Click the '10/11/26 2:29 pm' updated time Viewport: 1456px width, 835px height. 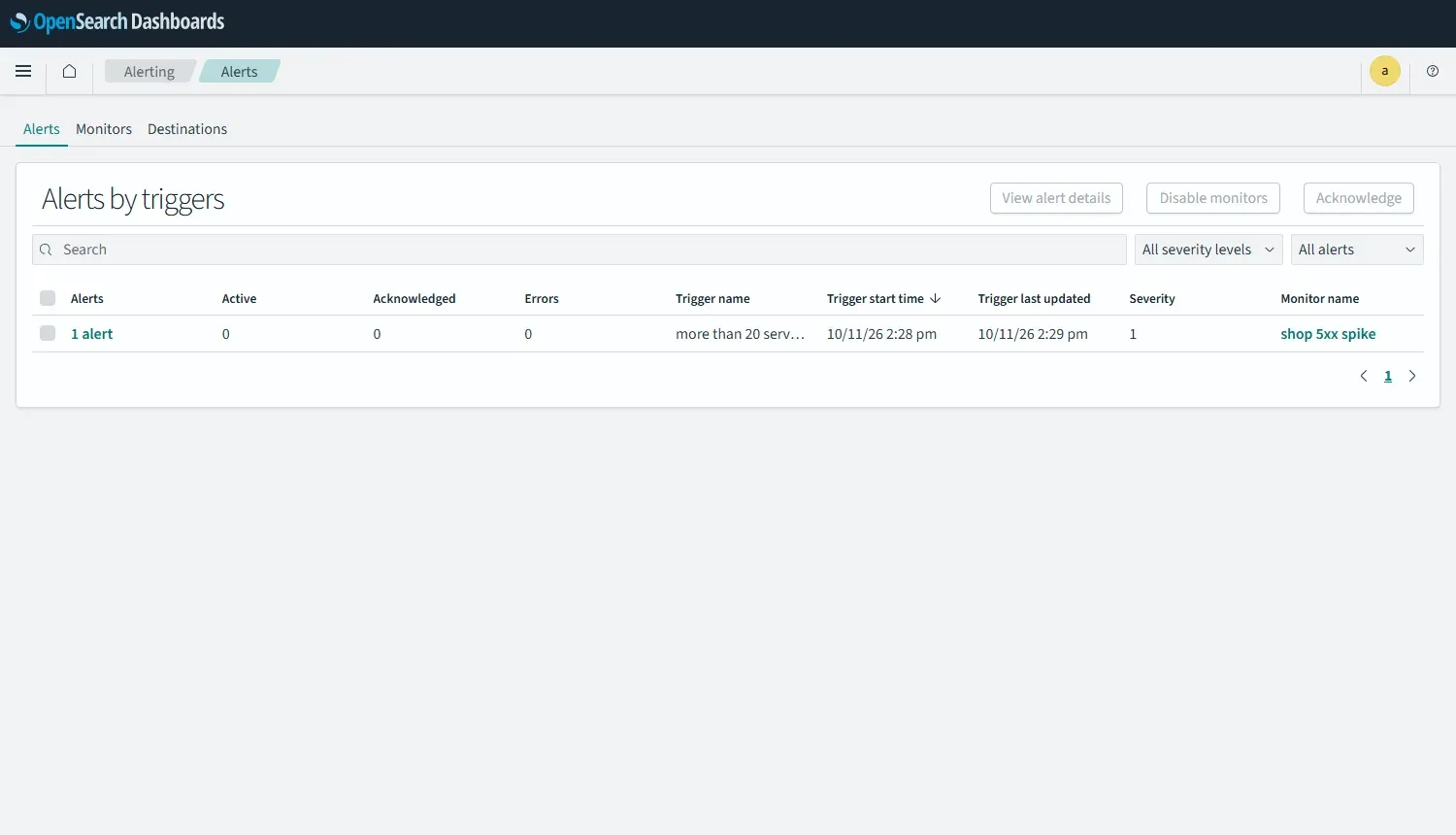1033,333
